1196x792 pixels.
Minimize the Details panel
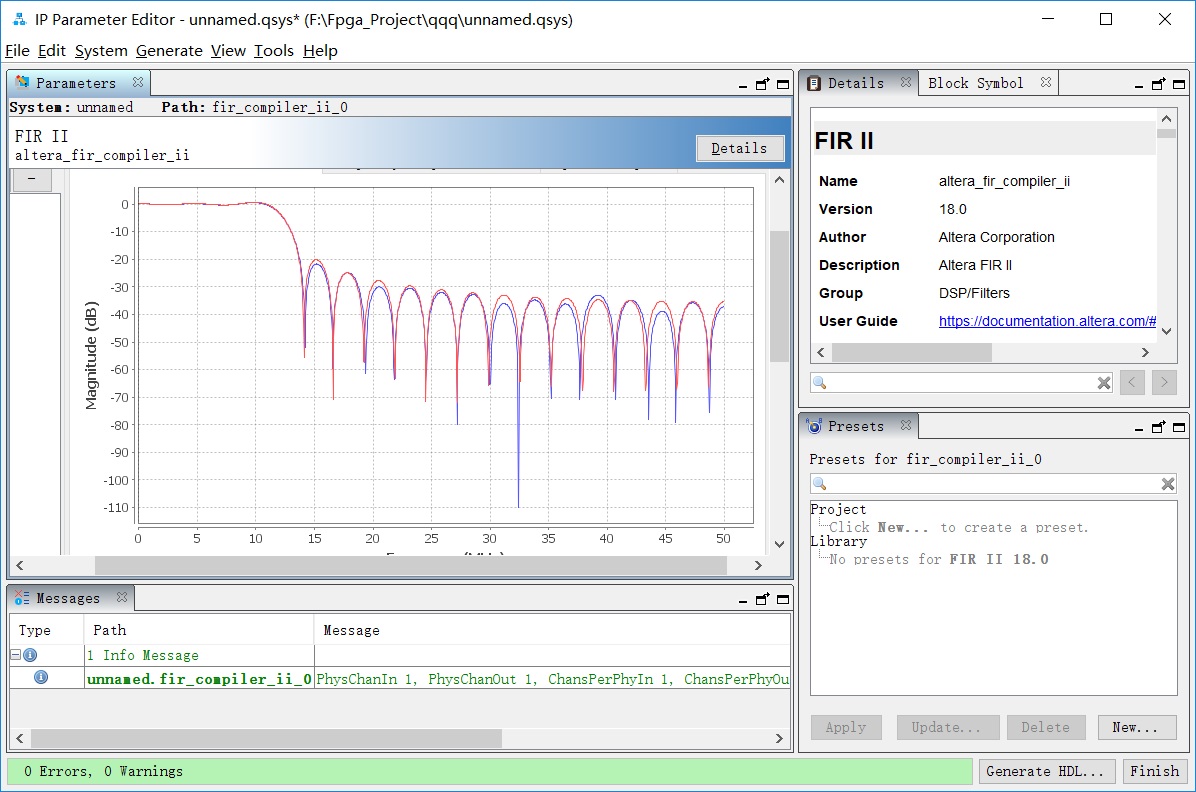point(1139,85)
